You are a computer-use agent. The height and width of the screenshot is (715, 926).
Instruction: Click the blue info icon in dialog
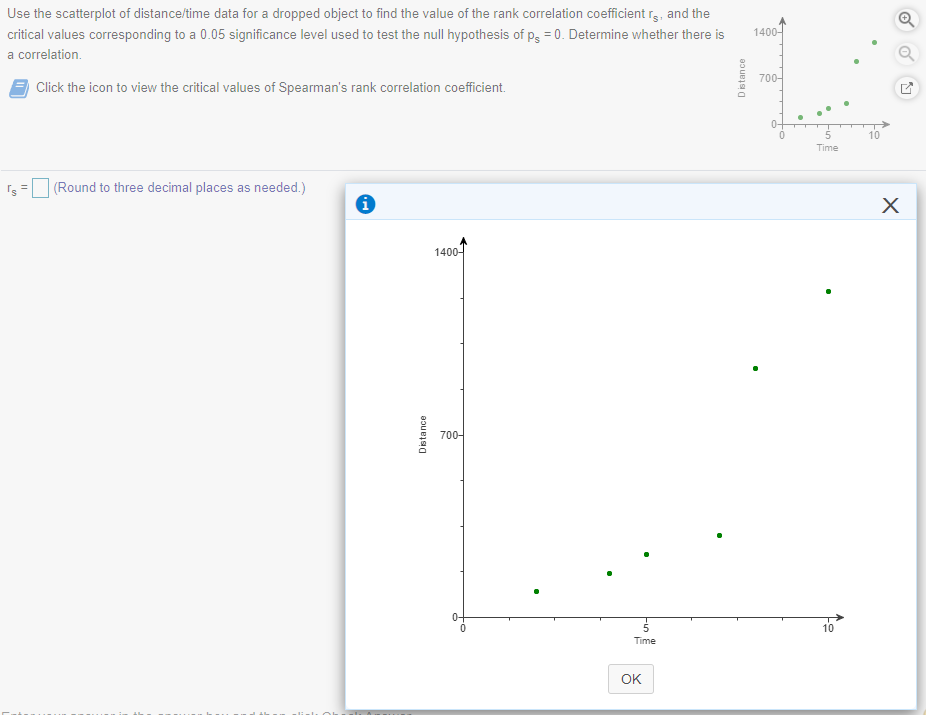click(x=366, y=204)
